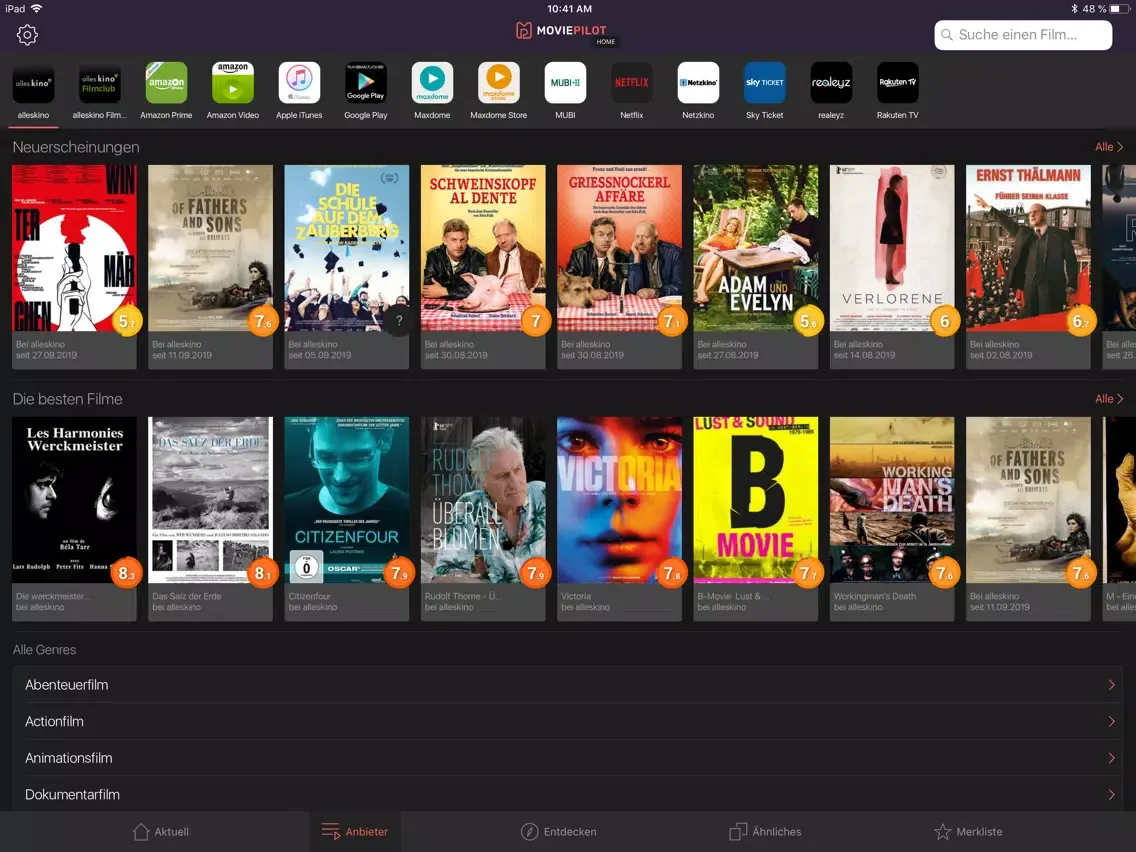
Task: Open the settings gear icon
Action: 27,35
